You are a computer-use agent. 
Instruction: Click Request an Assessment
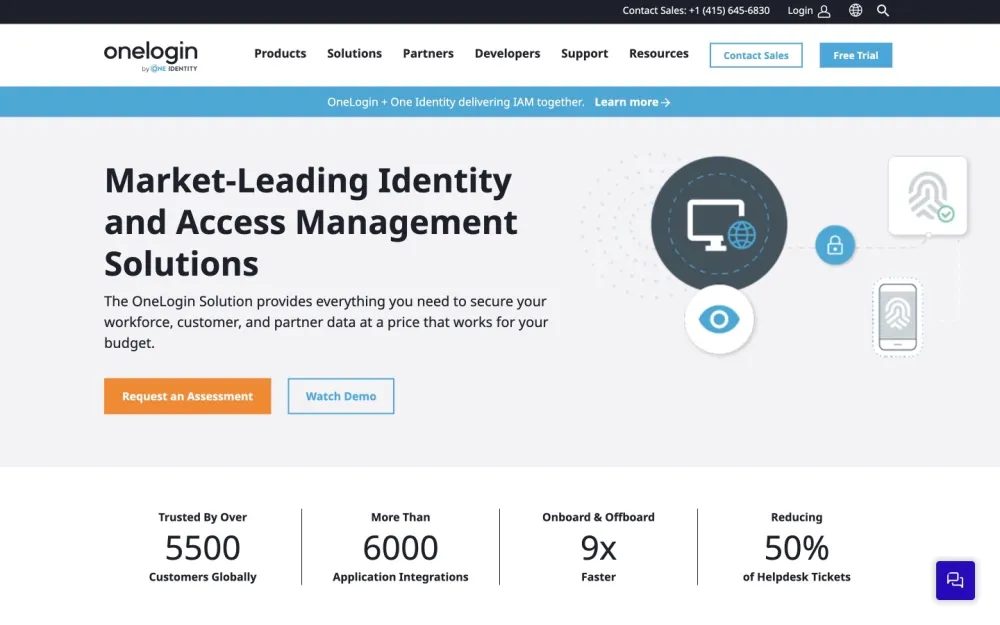click(187, 396)
